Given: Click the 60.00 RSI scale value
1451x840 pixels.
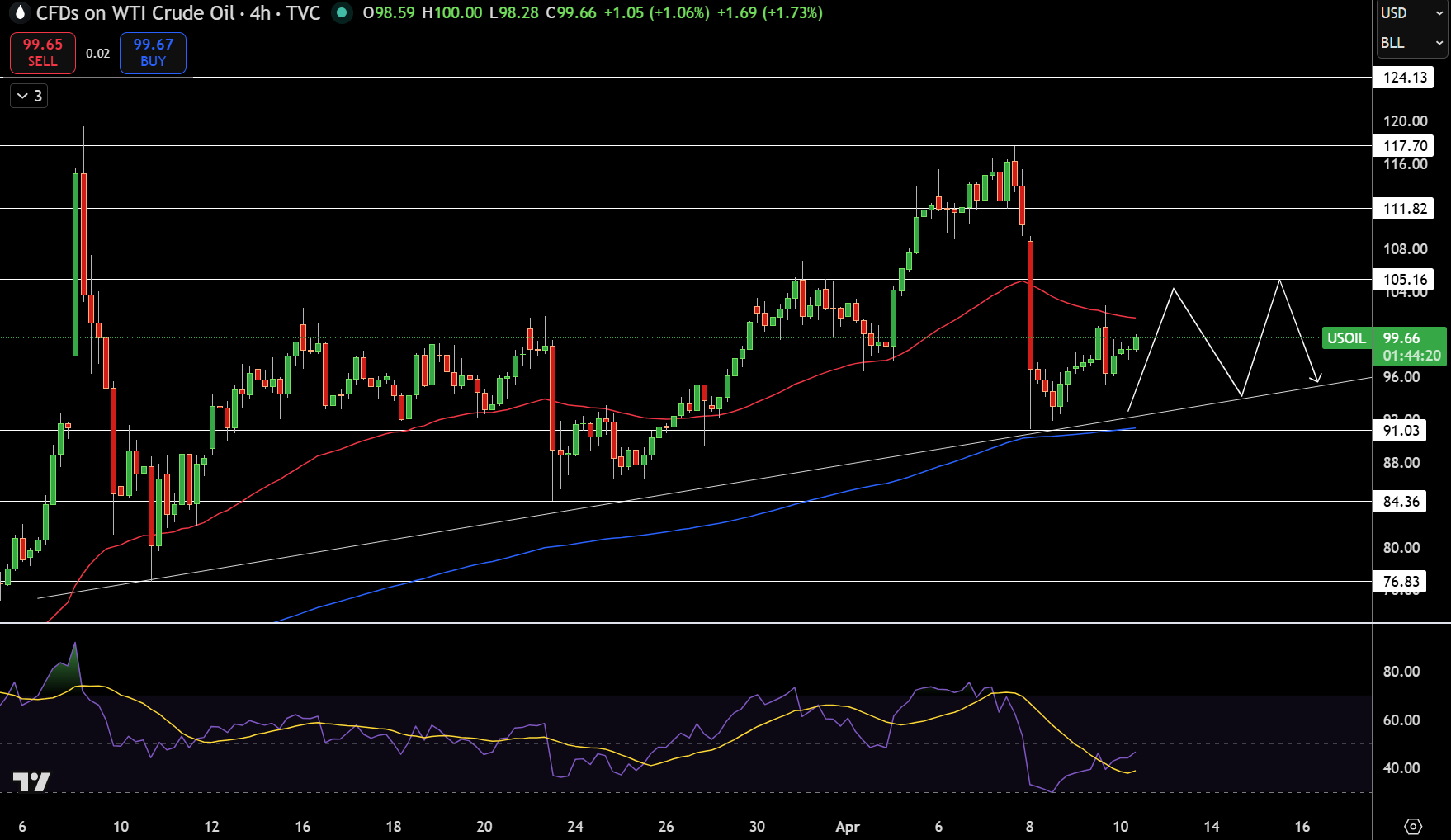Looking at the screenshot, I should click(x=1401, y=720).
